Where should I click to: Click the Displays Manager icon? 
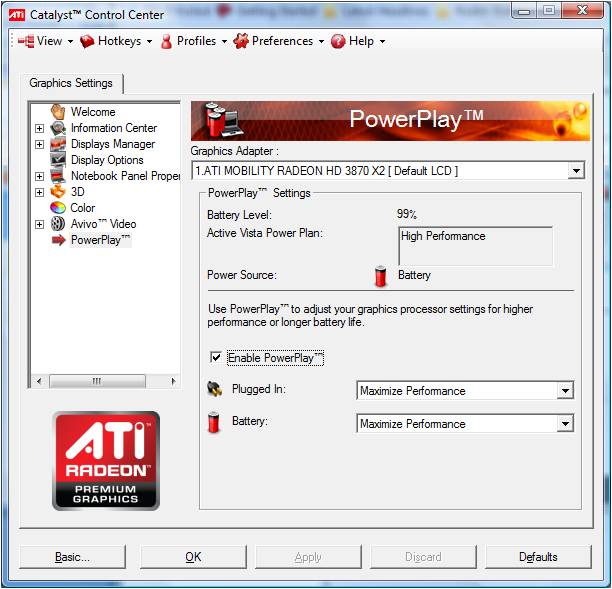58,144
